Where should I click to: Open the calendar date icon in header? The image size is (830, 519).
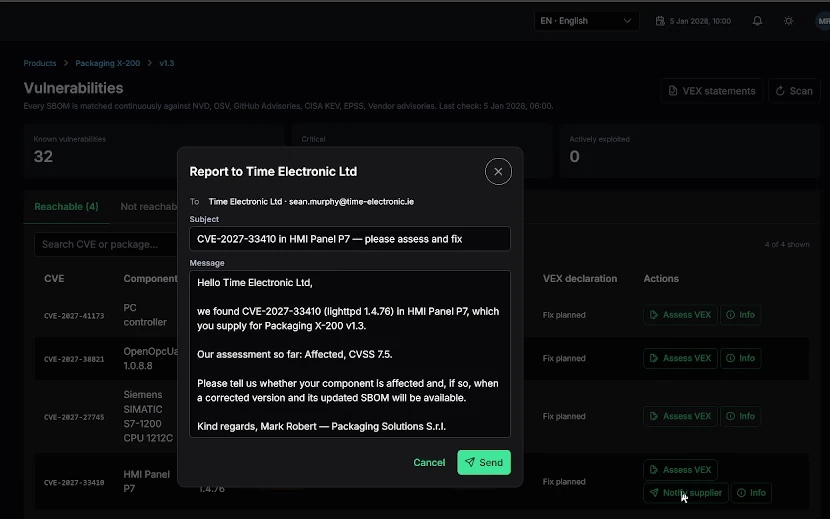(x=660, y=21)
